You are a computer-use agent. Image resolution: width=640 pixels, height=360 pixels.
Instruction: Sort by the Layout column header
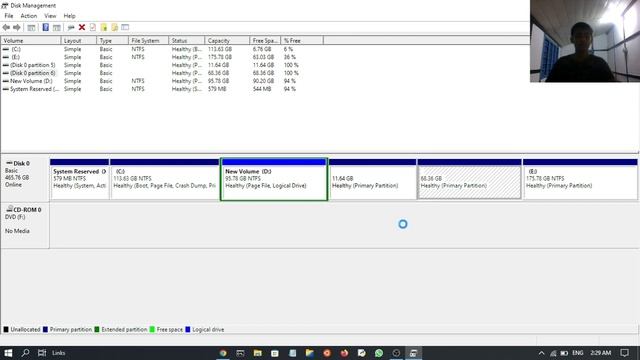tap(79, 40)
